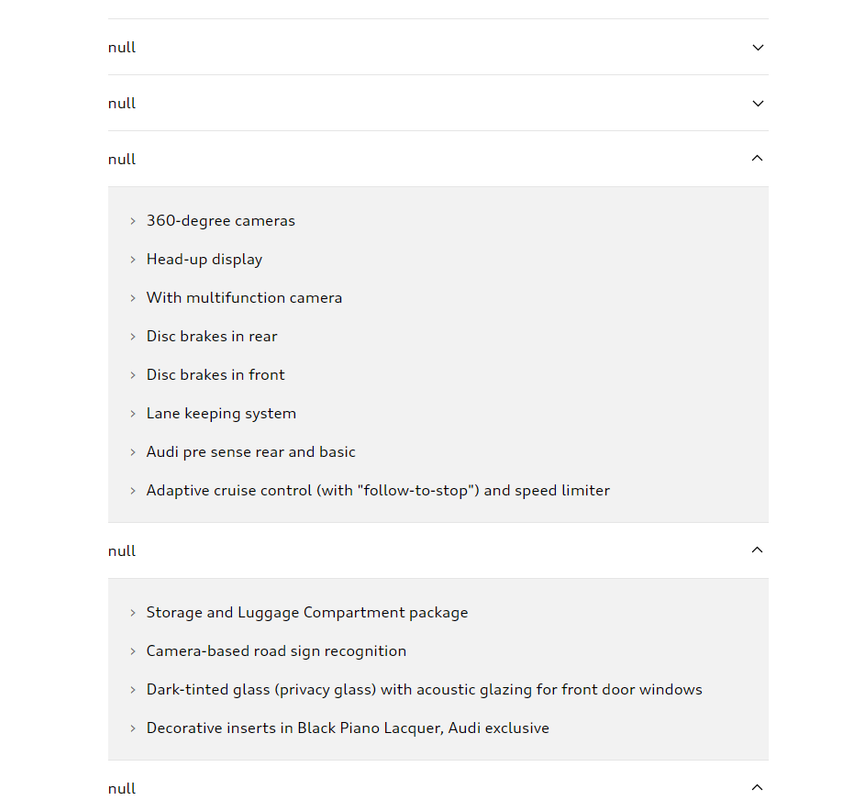Select Dark-tinted glass privacy glass item

(x=424, y=690)
